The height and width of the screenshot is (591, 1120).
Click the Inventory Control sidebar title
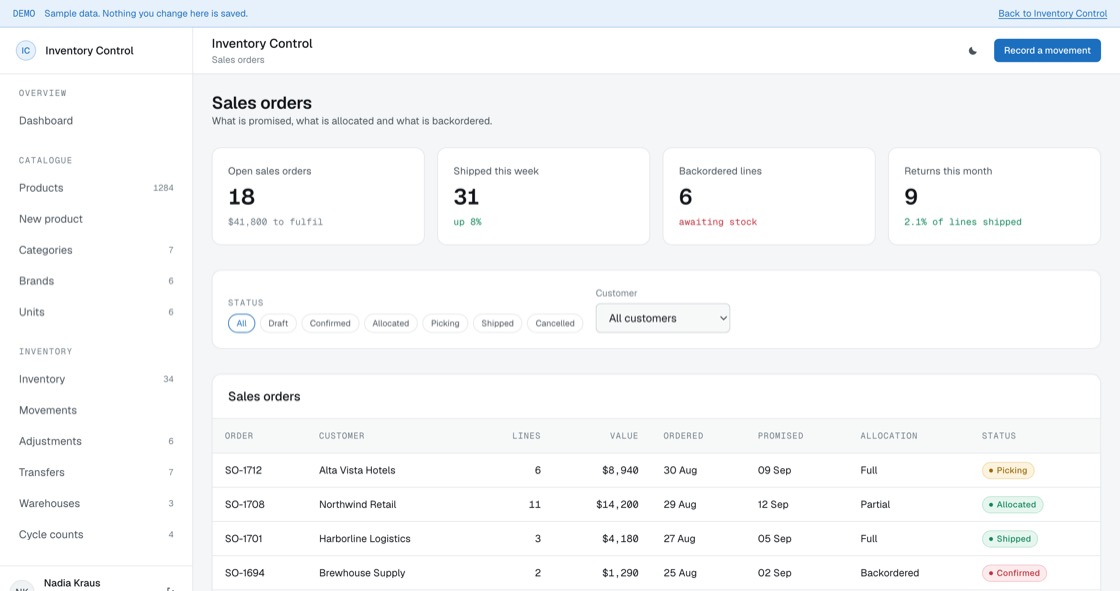tap(89, 51)
